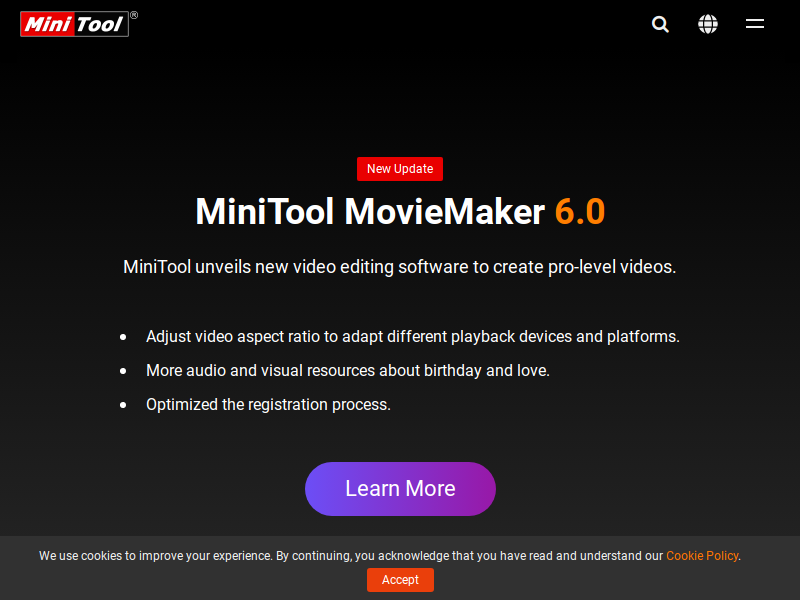Click the red New Update badge
Image resolution: width=800 pixels, height=600 pixels.
click(x=400, y=169)
